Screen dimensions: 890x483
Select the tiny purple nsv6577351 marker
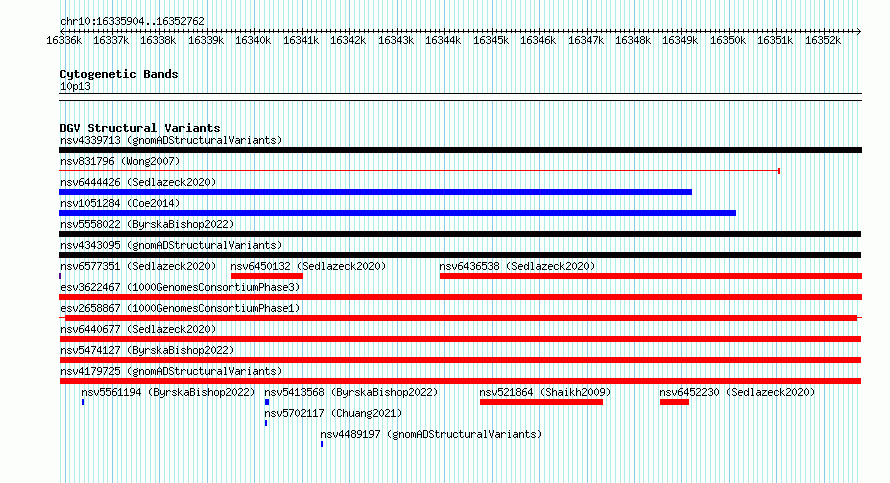[60, 276]
